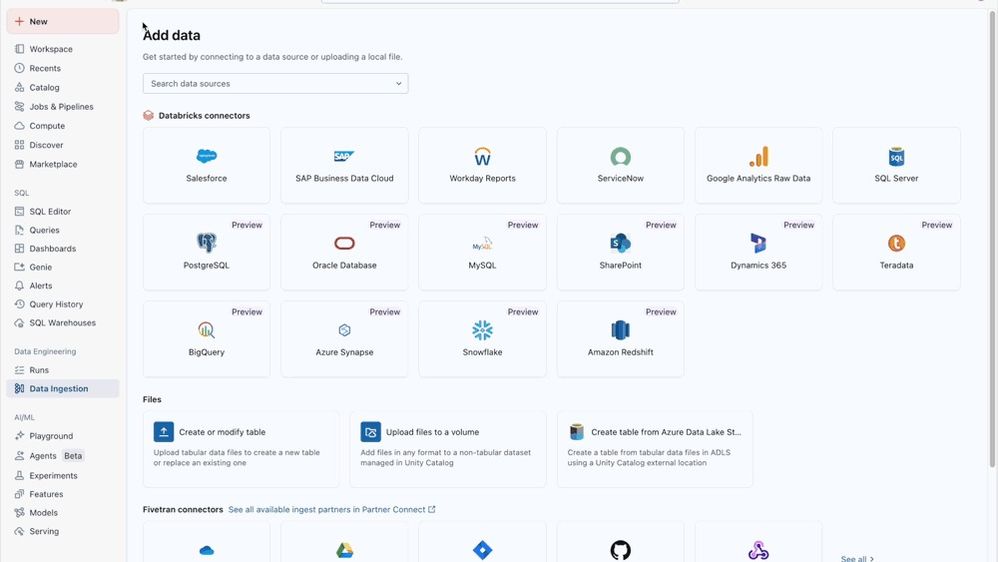Click Upload files to a volume
Screen dimensions: 998x562
pyautogui.click(x=448, y=449)
